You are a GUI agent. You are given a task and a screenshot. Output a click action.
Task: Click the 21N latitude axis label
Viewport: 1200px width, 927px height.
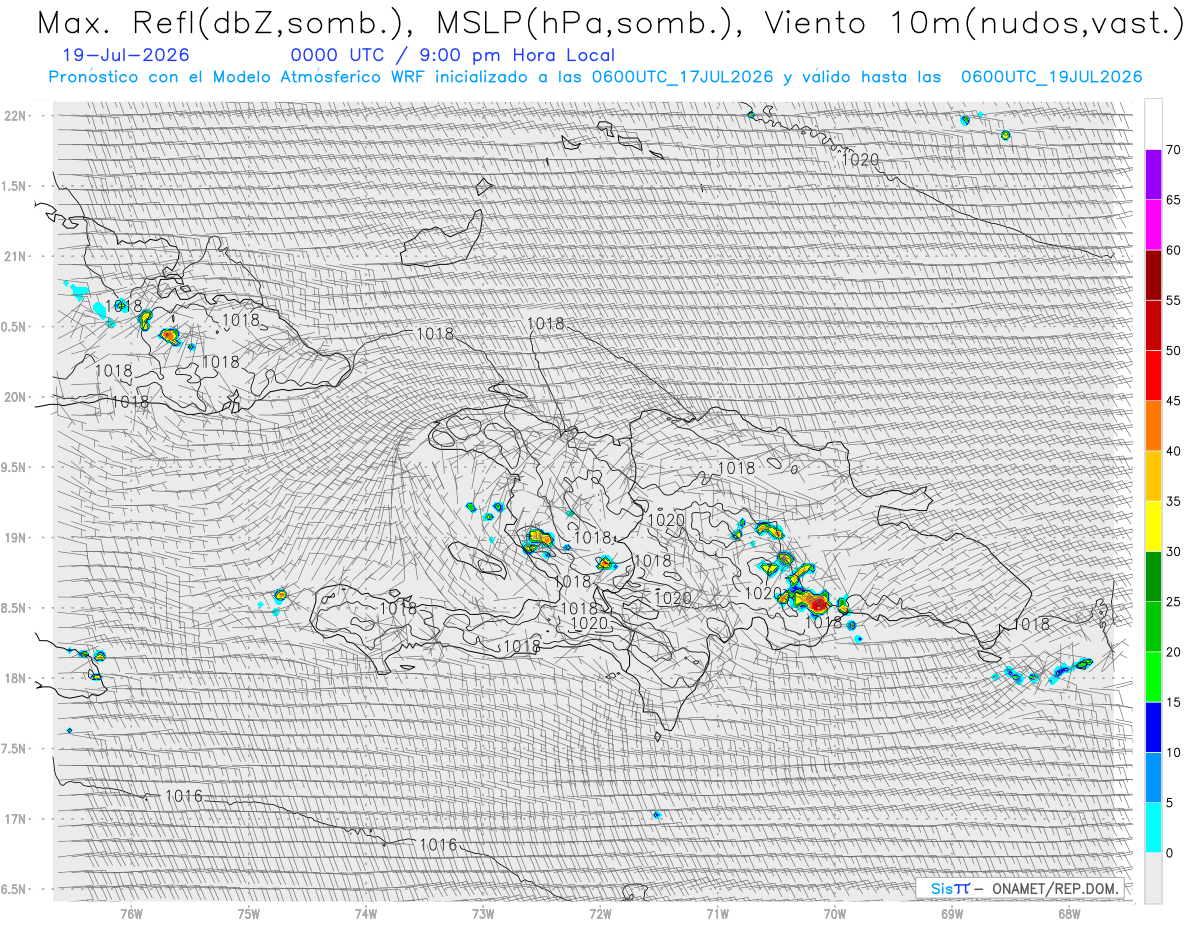pos(16,256)
